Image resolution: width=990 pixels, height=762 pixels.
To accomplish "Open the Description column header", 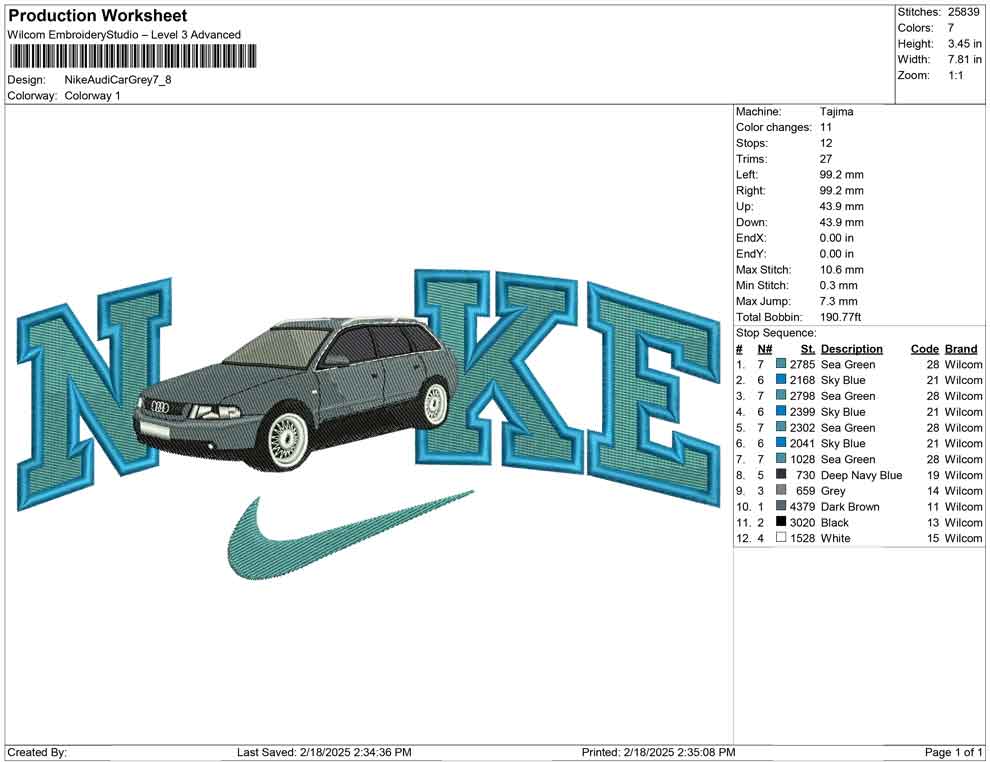I will click(x=852, y=348).
